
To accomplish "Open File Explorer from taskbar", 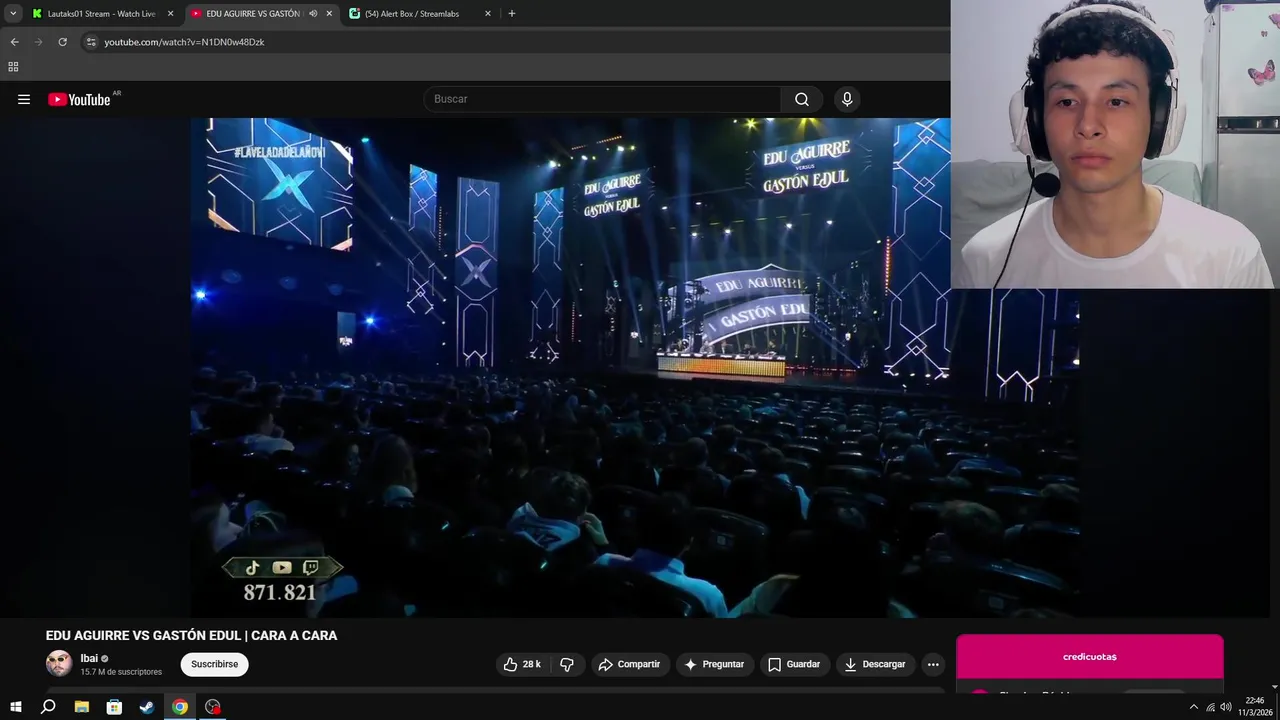I will point(81,707).
